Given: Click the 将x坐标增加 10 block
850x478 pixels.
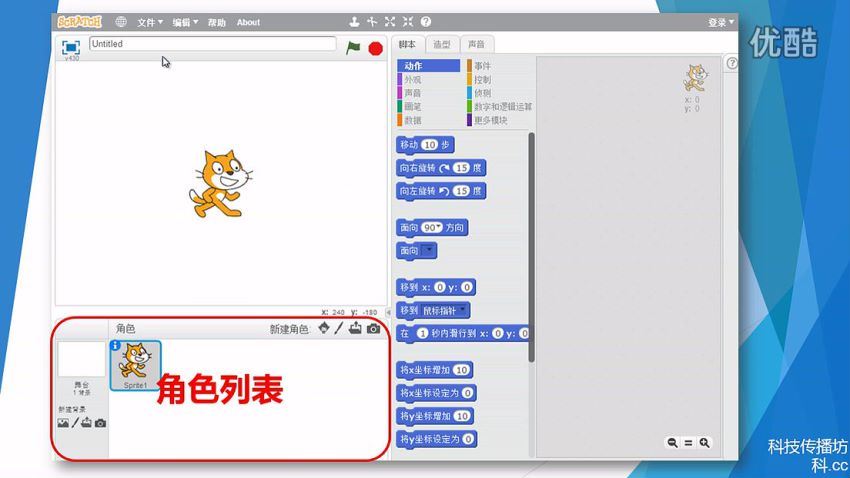Looking at the screenshot, I should click(435, 370).
